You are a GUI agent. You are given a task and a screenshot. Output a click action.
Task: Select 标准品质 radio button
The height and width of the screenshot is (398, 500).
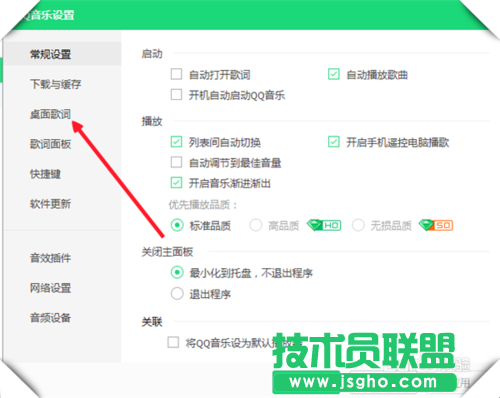pos(177,225)
